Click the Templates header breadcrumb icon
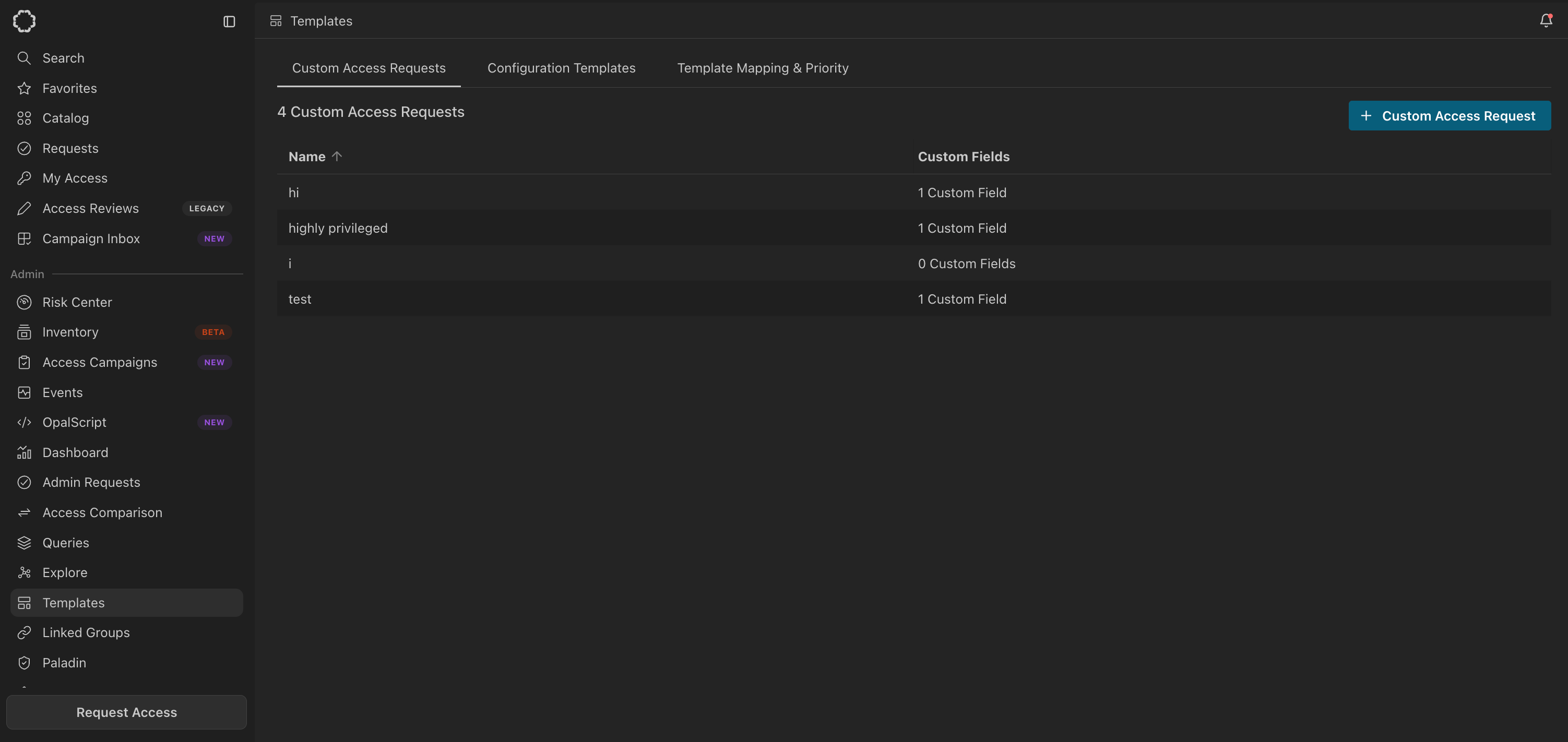Viewport: 1568px width, 742px height. [x=276, y=21]
